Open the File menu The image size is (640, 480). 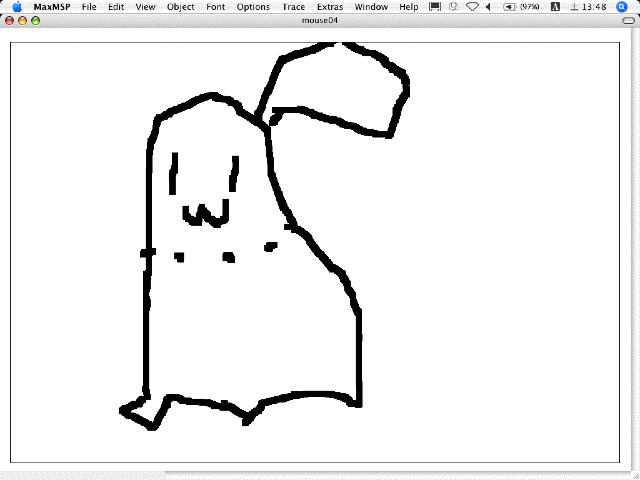[90, 7]
